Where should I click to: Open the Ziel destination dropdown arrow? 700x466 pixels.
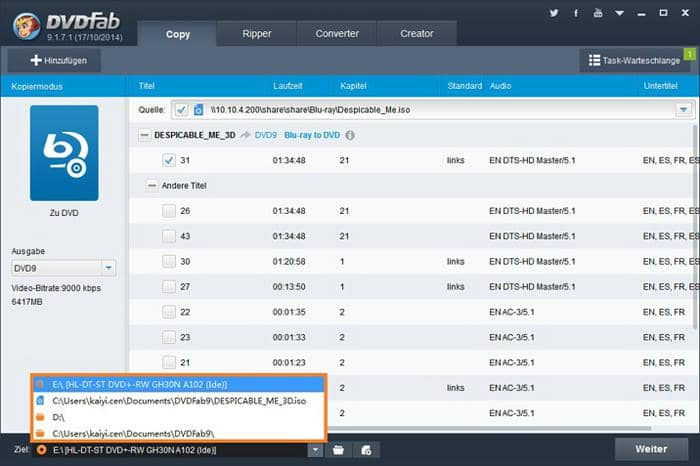pyautogui.click(x=315, y=450)
